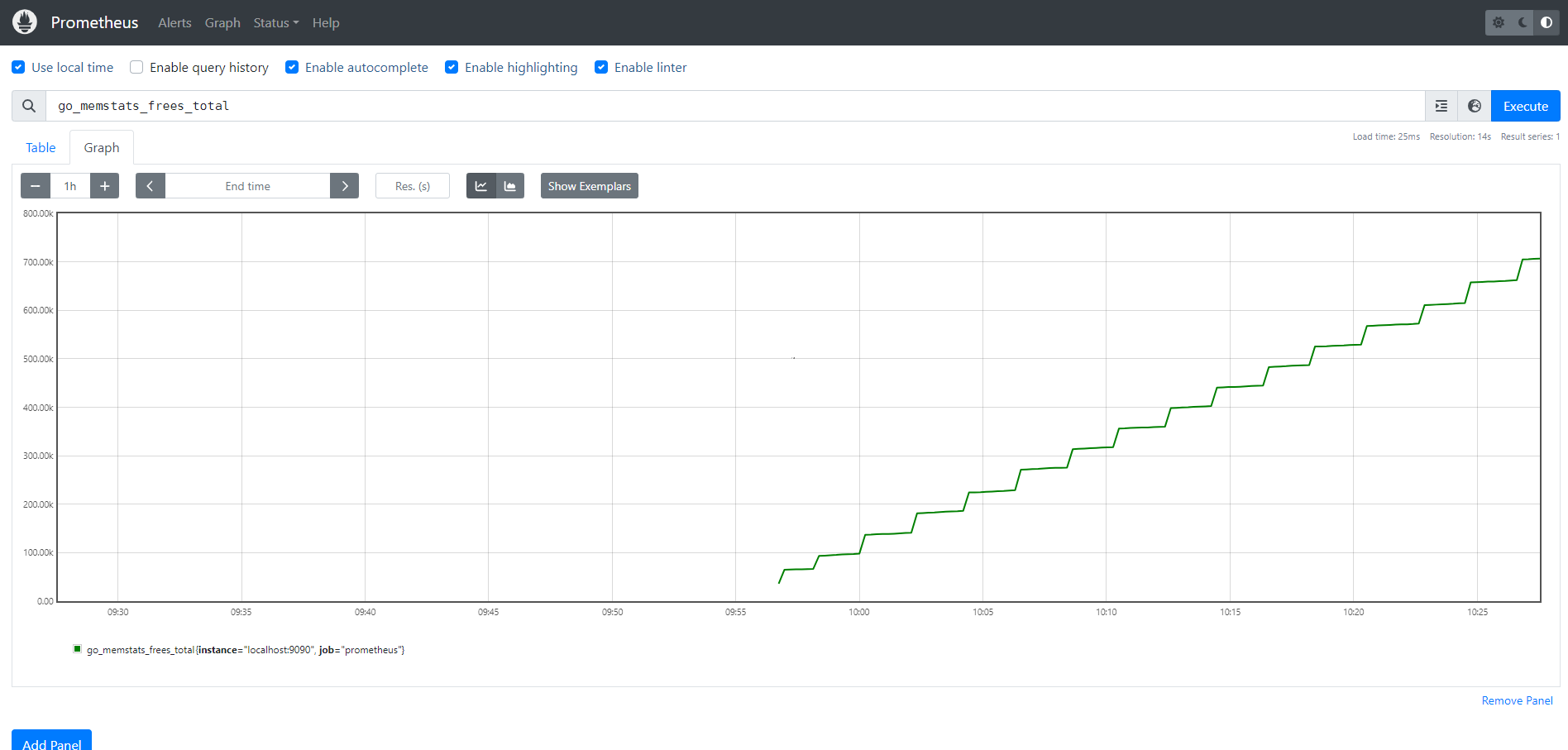Increase the time range with plus
Image resolution: width=1568 pixels, height=750 pixels.
[x=104, y=186]
